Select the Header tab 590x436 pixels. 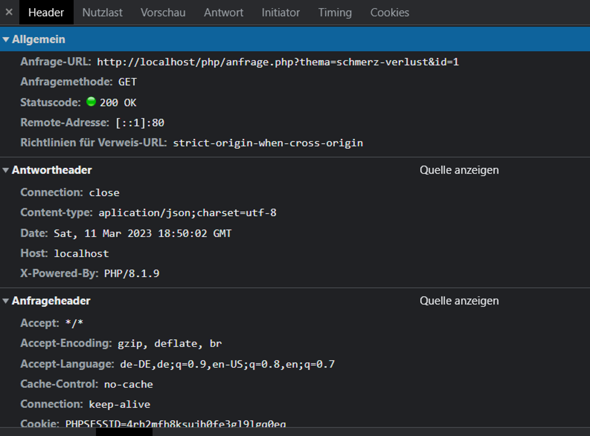46,12
